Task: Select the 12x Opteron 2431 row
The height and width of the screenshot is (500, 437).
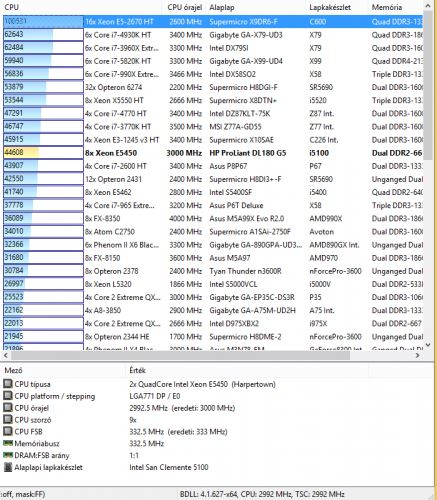Action: (213, 179)
